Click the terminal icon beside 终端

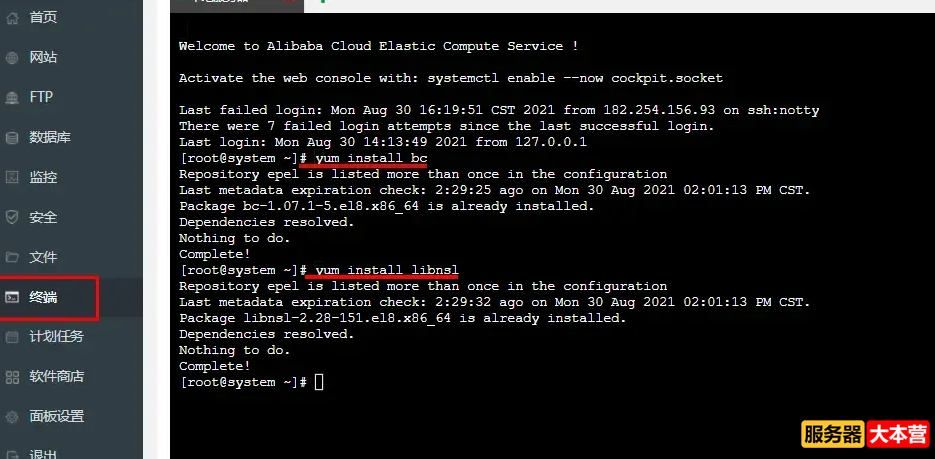pos(12,297)
